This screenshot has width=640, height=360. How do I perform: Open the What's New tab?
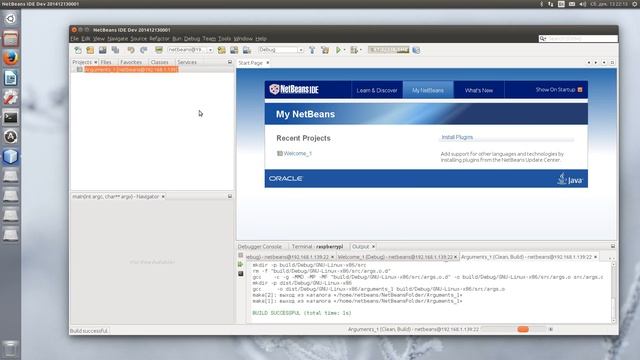(x=479, y=90)
